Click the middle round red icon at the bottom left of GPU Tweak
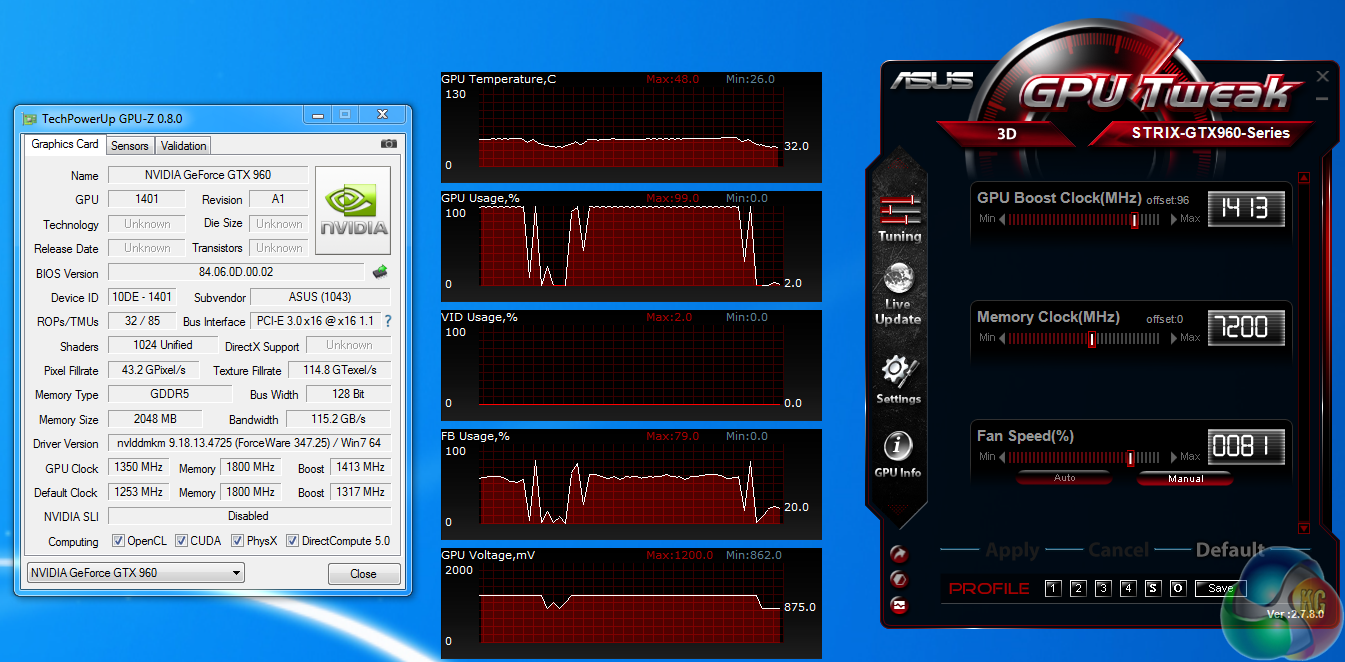Screen dimensions: 1345x662 898,579
